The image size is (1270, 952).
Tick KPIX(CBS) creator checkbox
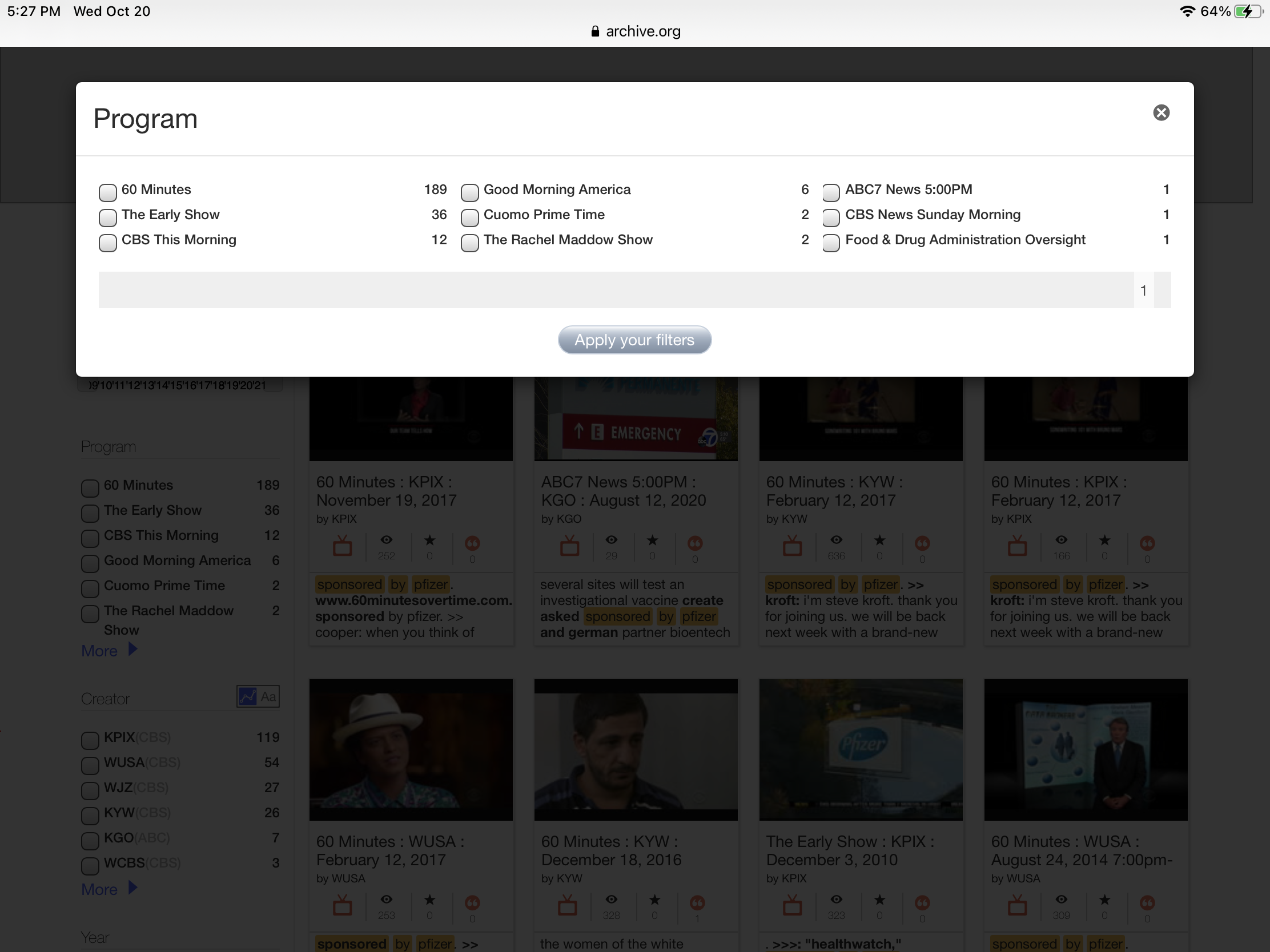(90, 740)
